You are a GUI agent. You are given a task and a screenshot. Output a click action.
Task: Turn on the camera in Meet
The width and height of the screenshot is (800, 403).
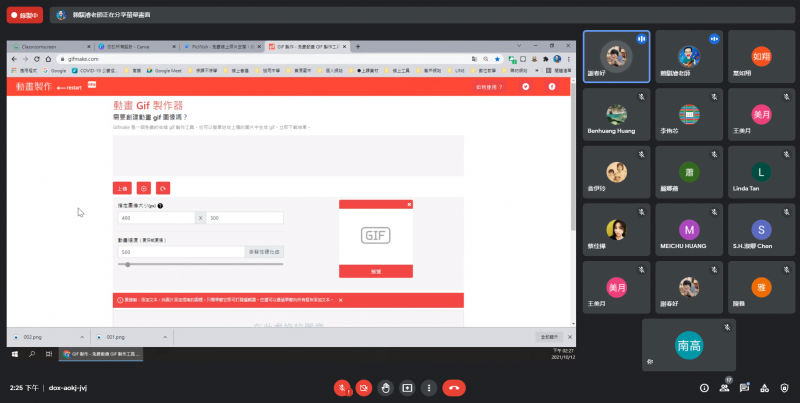[x=364, y=388]
